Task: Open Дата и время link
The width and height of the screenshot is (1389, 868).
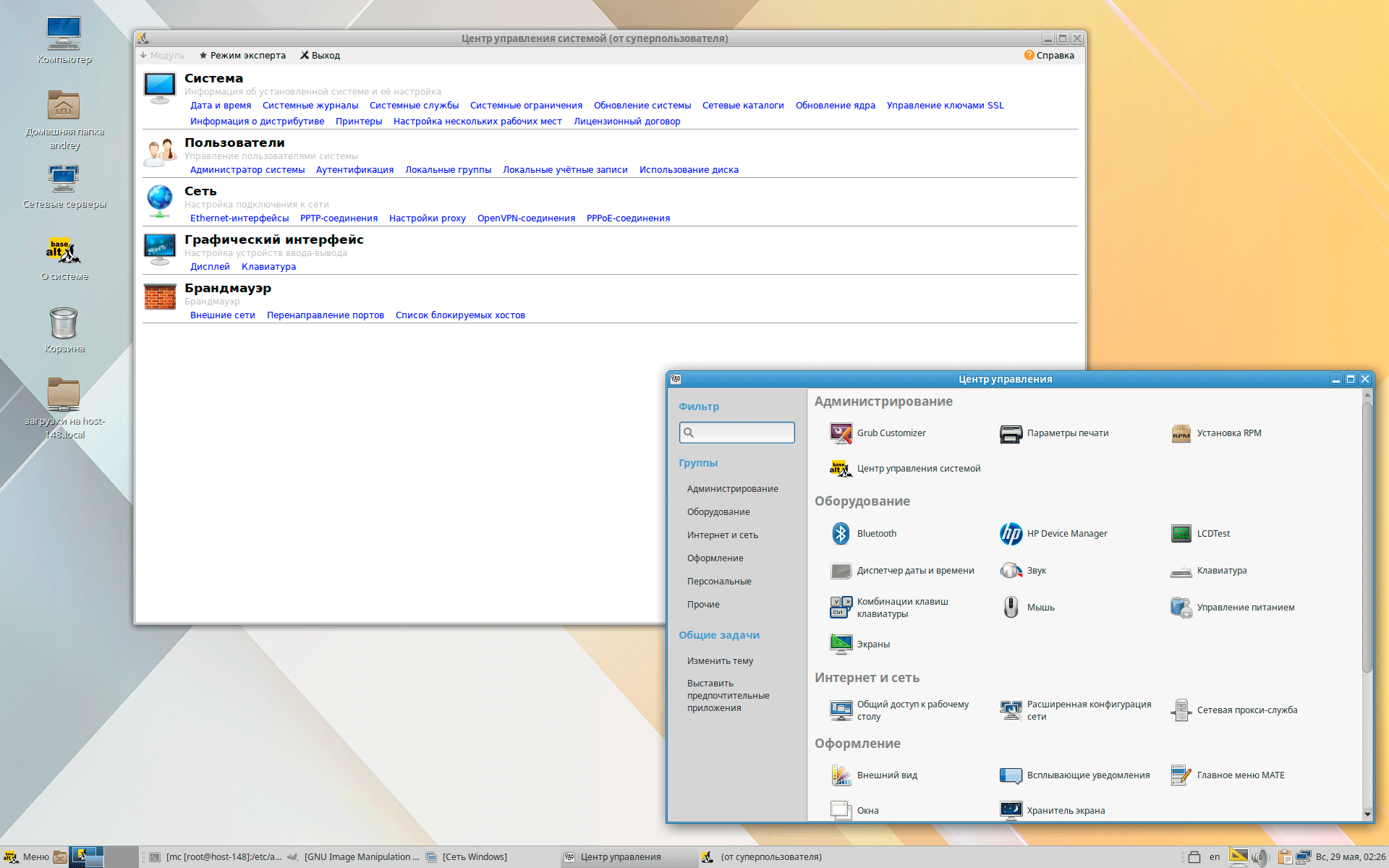Action: tap(221, 106)
